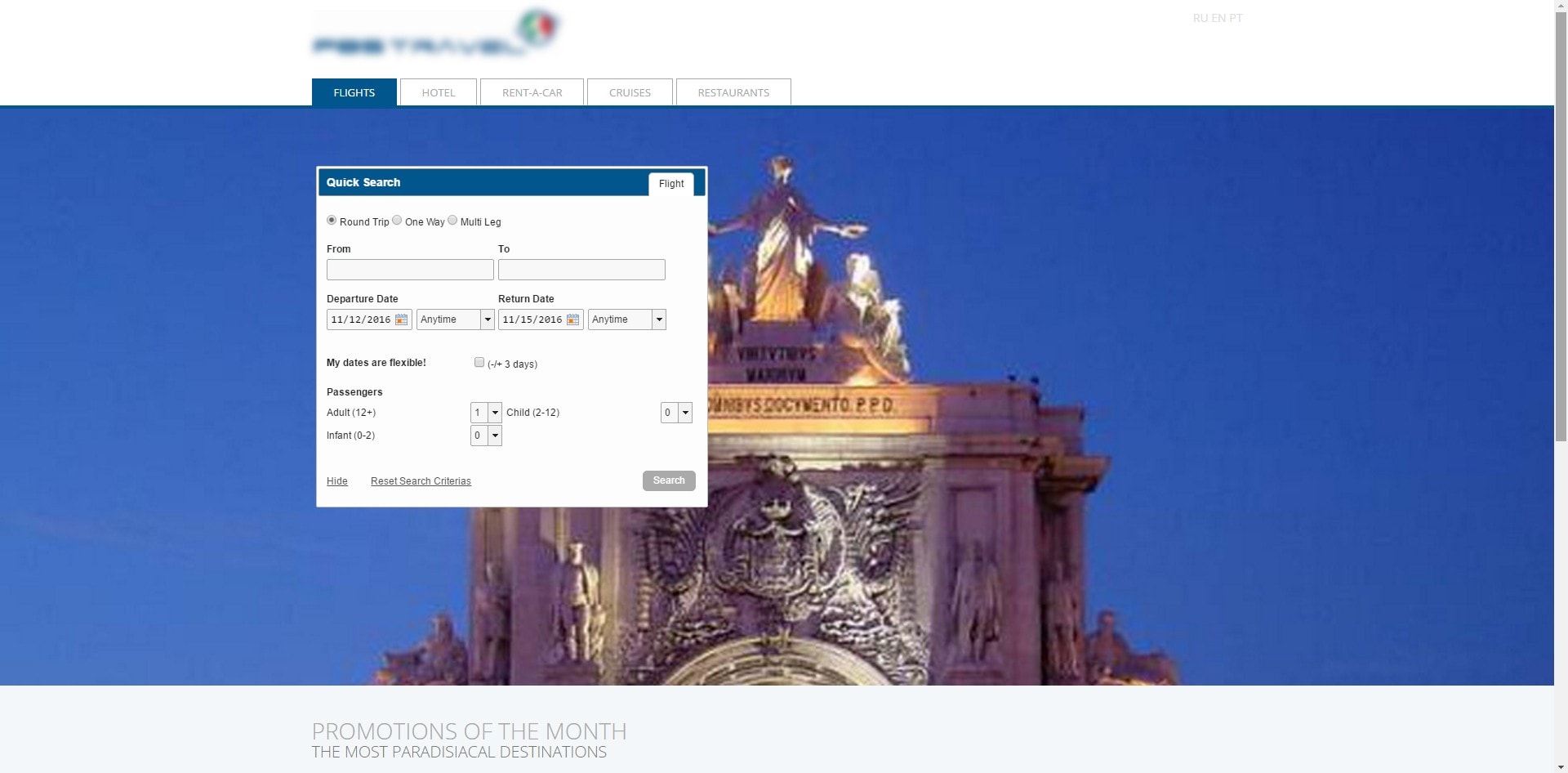Click the "Passengers" section label
Image resolution: width=1568 pixels, height=773 pixels.
[x=354, y=392]
